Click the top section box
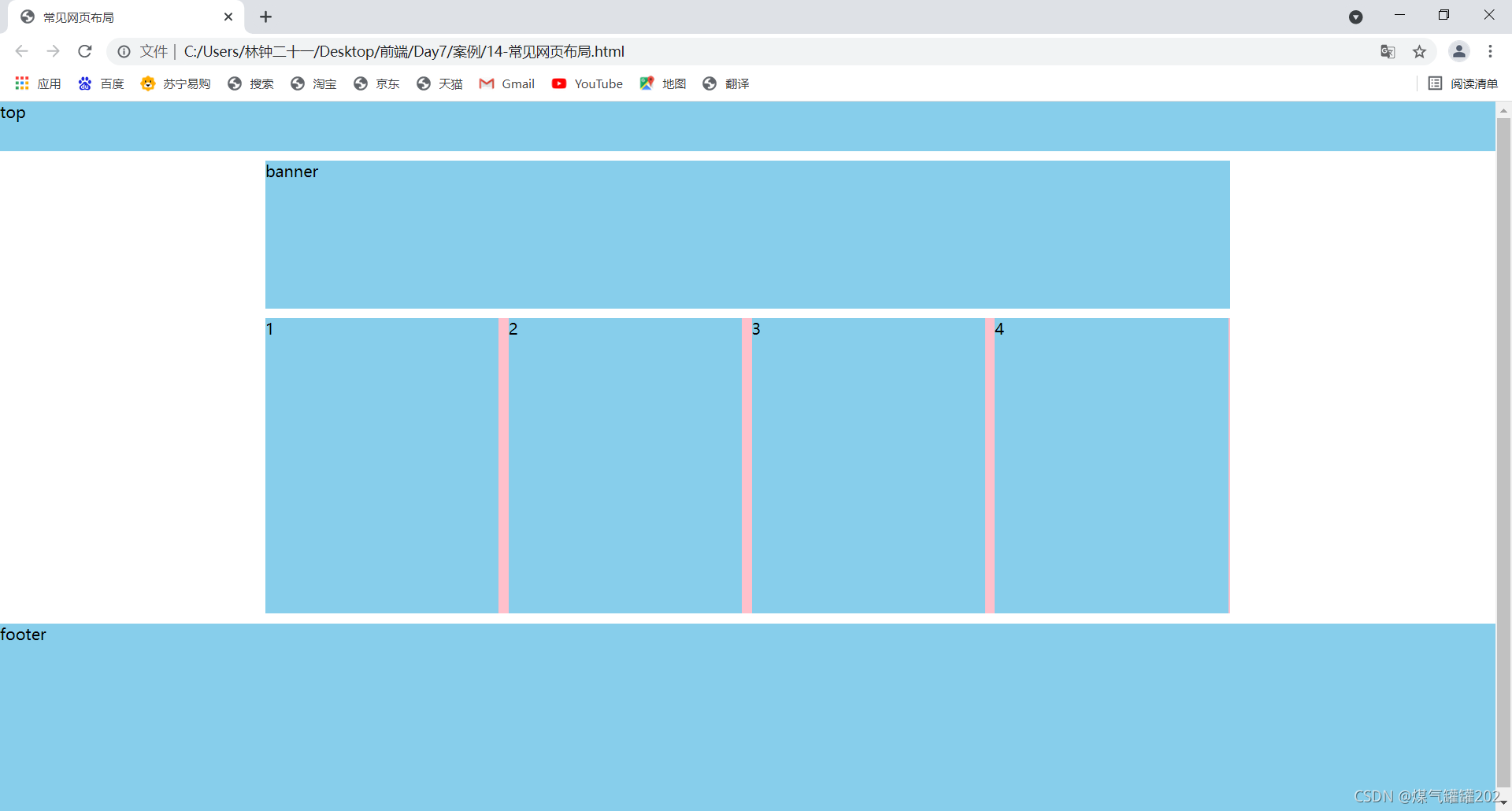The height and width of the screenshot is (811, 1512). pyautogui.click(x=747, y=126)
